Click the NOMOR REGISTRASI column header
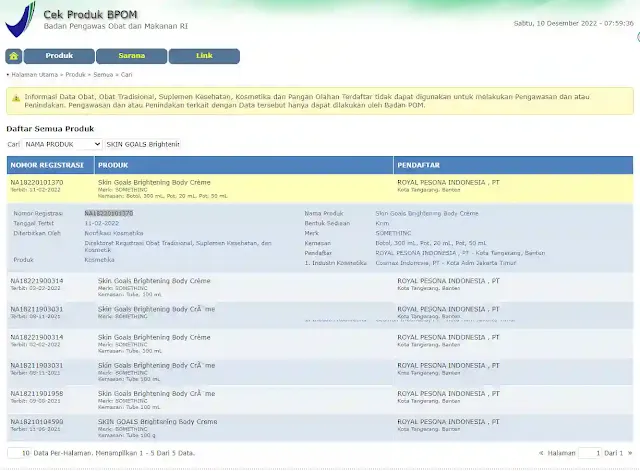Screen dimensions: 640x471 (x=51, y=165)
